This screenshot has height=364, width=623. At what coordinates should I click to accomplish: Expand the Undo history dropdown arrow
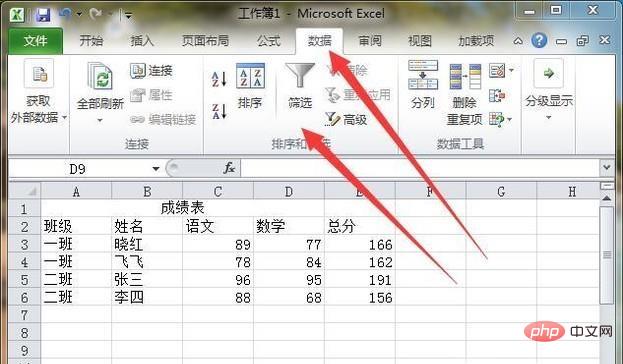coord(79,15)
